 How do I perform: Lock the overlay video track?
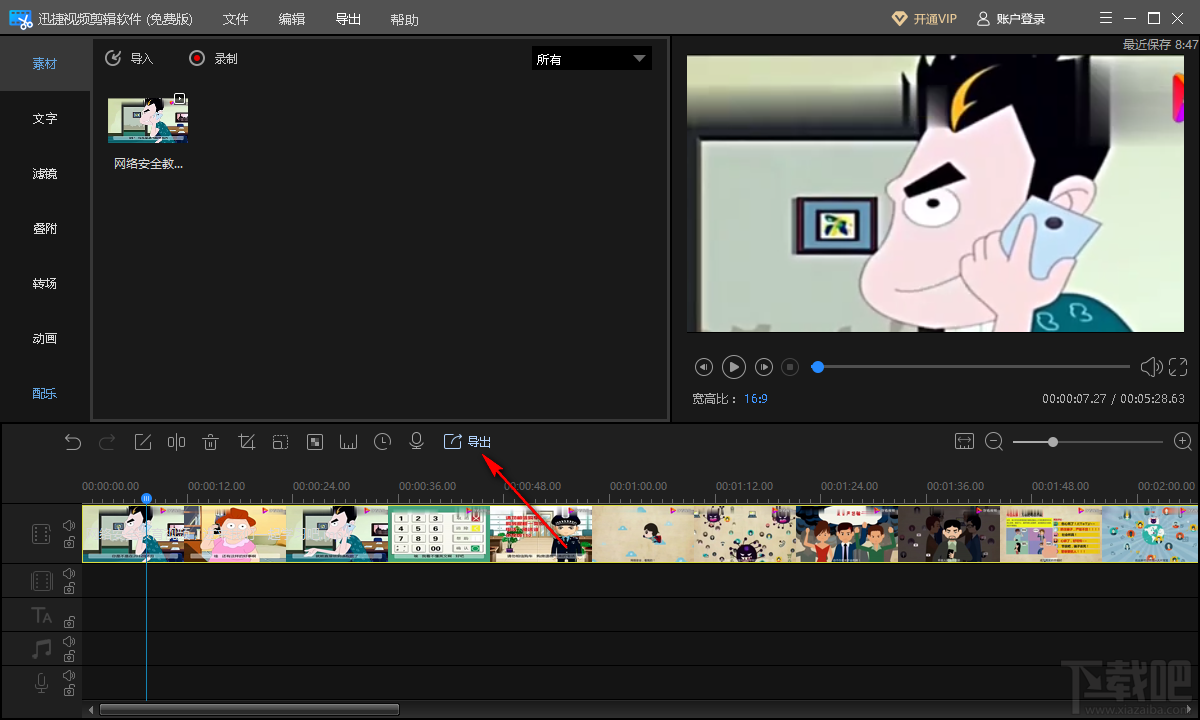[69, 589]
